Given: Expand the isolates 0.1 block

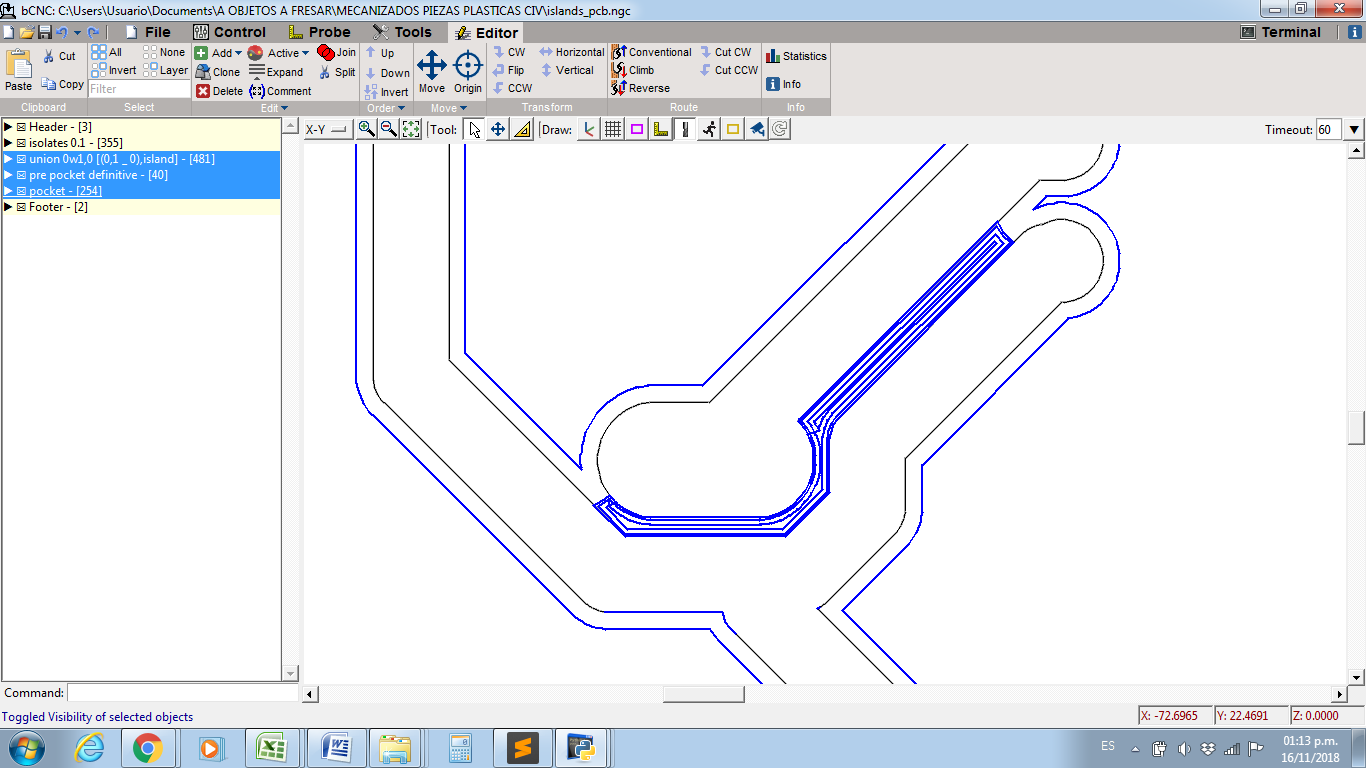Looking at the screenshot, I should pyautogui.click(x=8, y=143).
